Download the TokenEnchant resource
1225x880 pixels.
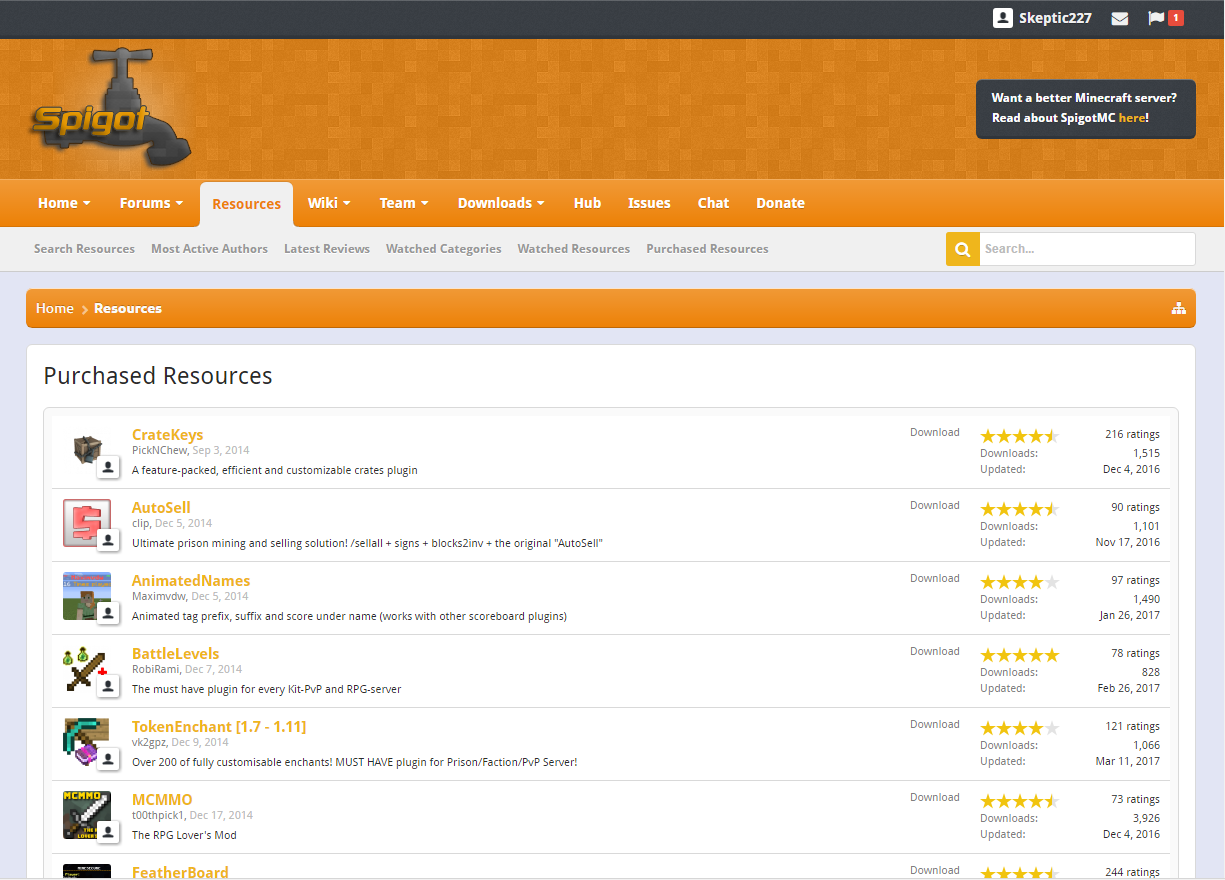[x=935, y=724]
